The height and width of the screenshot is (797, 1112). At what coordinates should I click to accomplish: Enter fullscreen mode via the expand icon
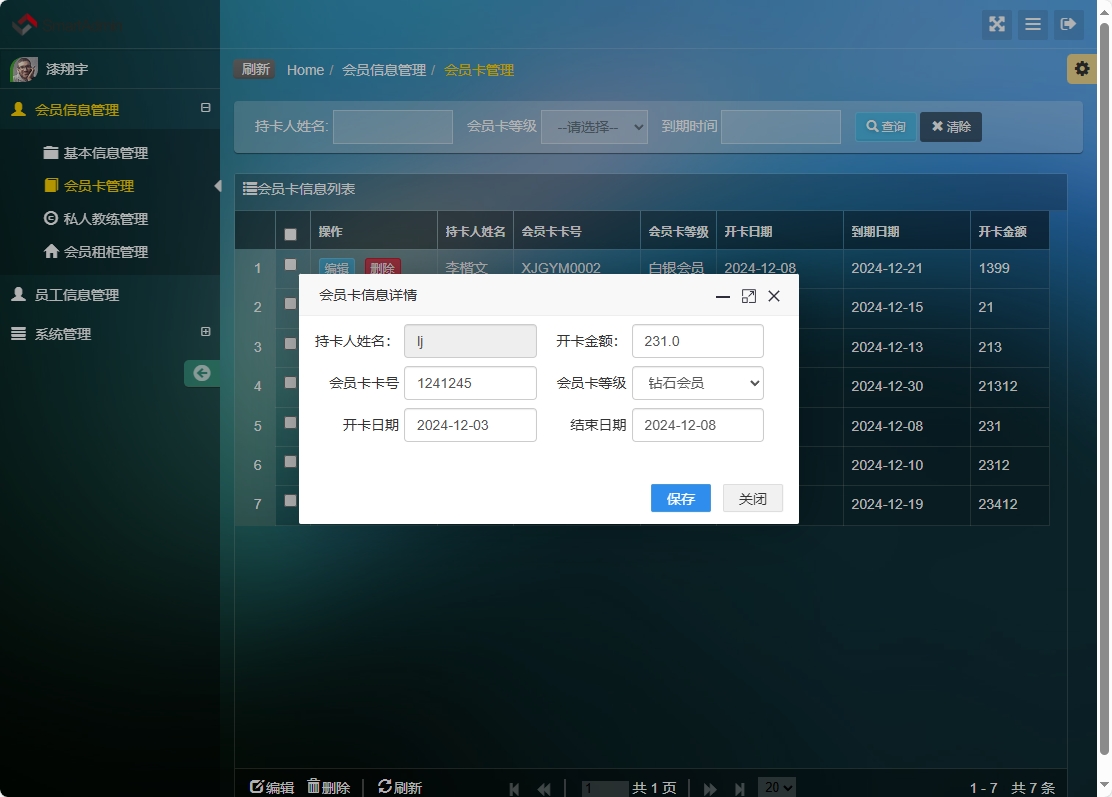click(x=996, y=25)
